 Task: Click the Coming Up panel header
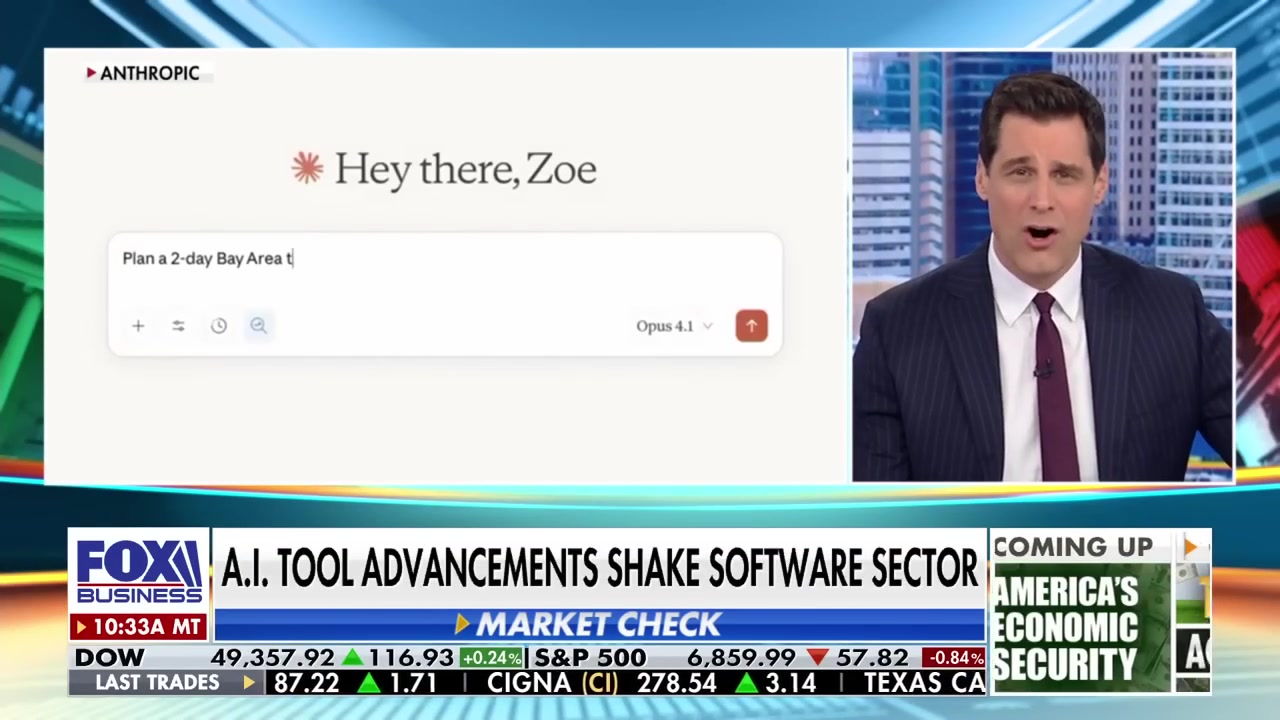(1073, 547)
